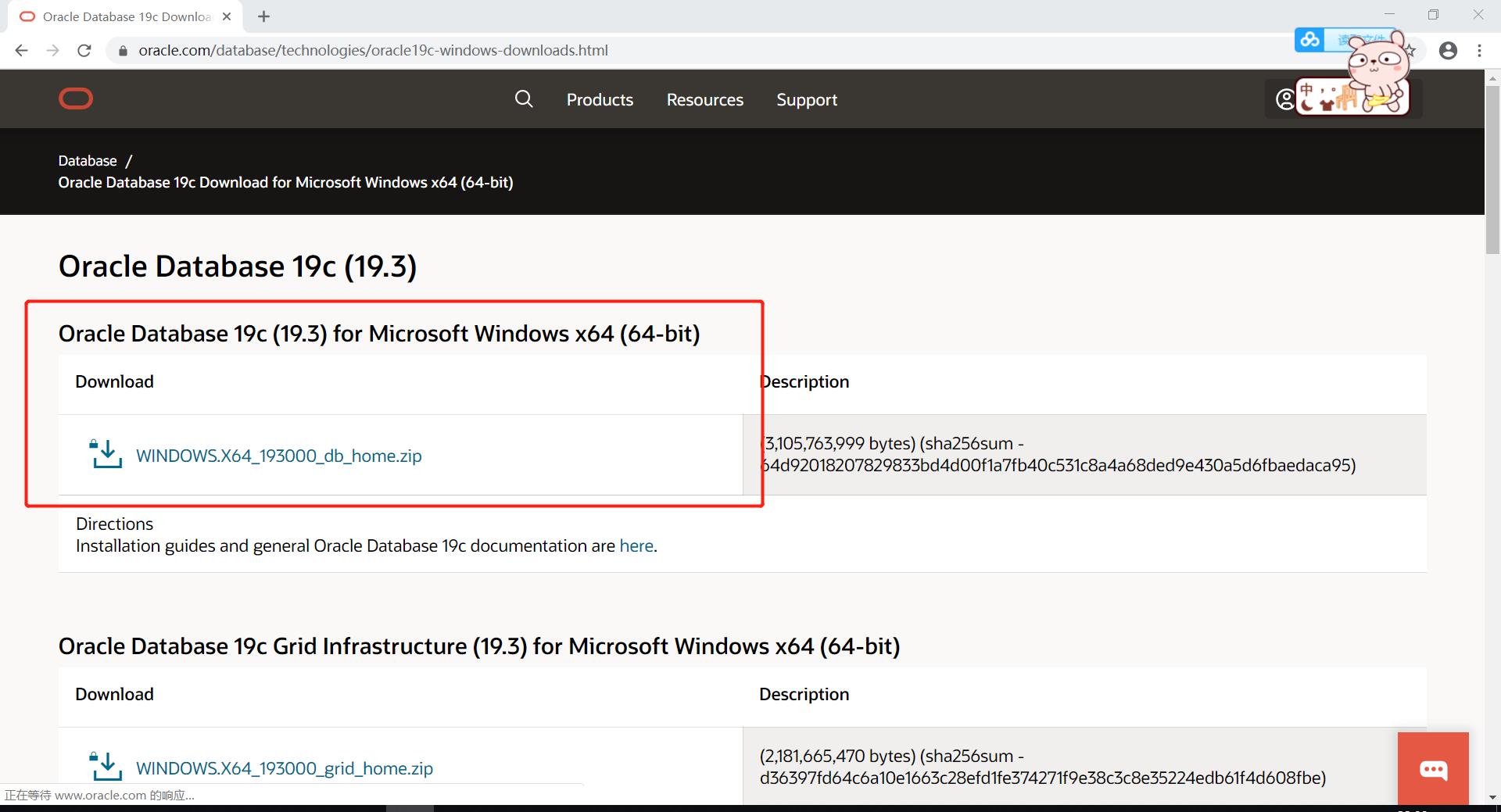Click the back navigation arrow
1501x812 pixels.
21,50
